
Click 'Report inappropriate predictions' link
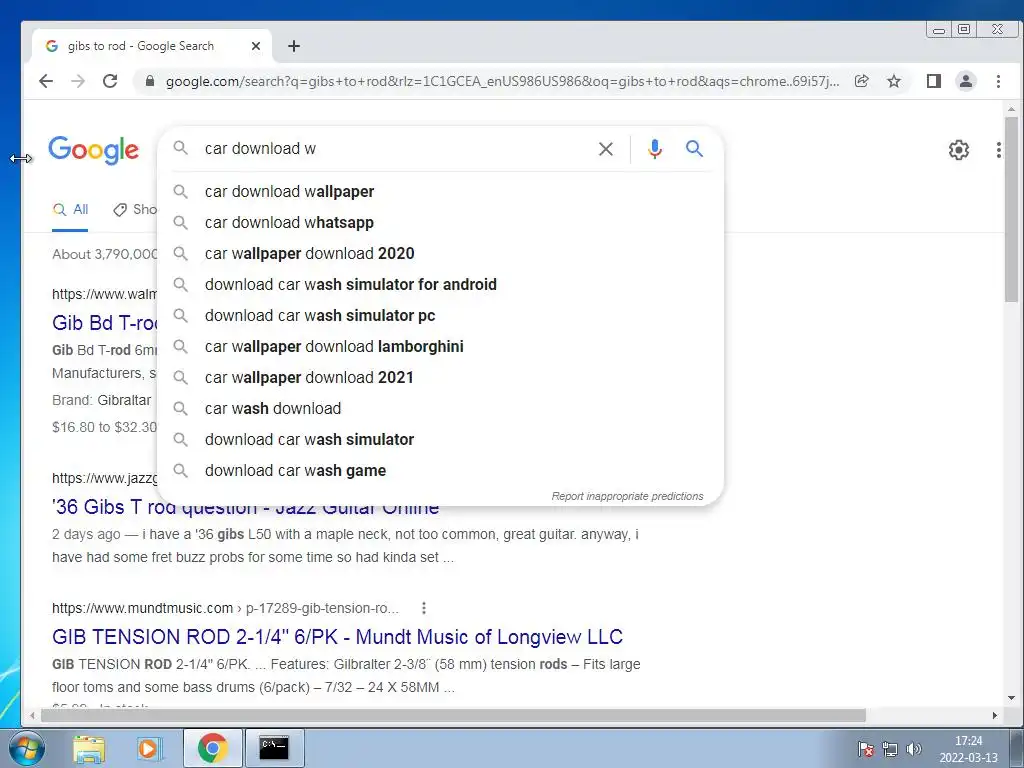tap(628, 496)
